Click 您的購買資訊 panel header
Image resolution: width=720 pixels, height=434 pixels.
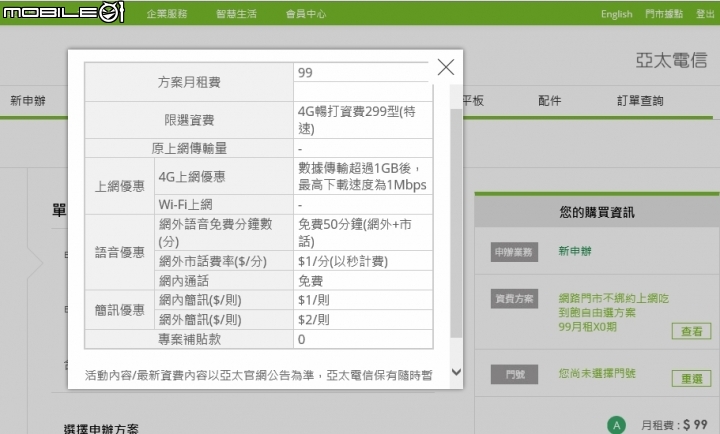[x=596, y=212]
